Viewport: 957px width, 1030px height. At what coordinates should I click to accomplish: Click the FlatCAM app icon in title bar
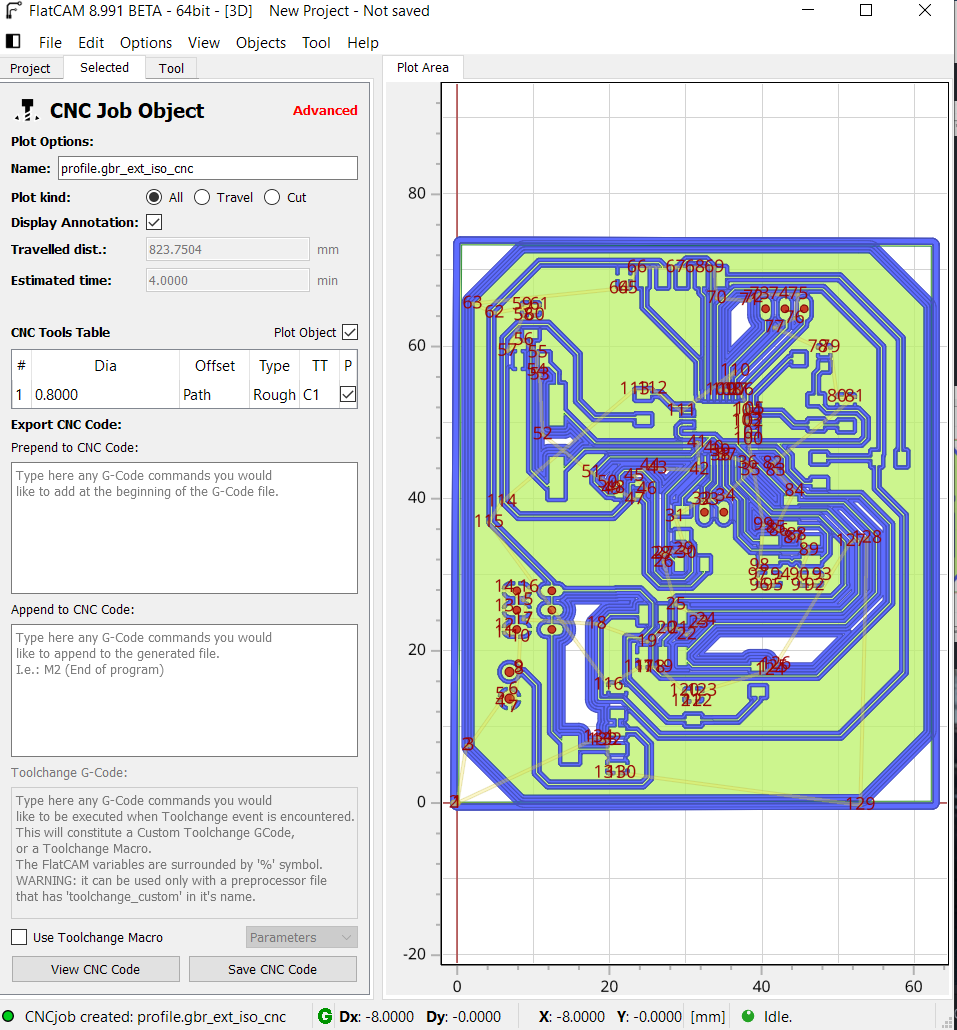click(x=13, y=11)
